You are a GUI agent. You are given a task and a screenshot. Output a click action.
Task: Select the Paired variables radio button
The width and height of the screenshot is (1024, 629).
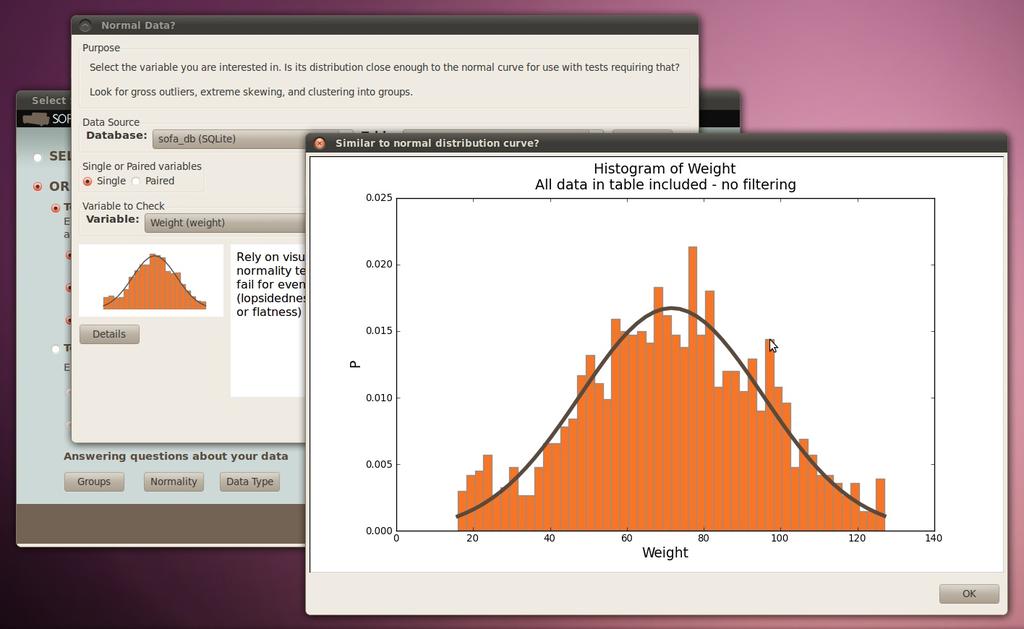(136, 181)
